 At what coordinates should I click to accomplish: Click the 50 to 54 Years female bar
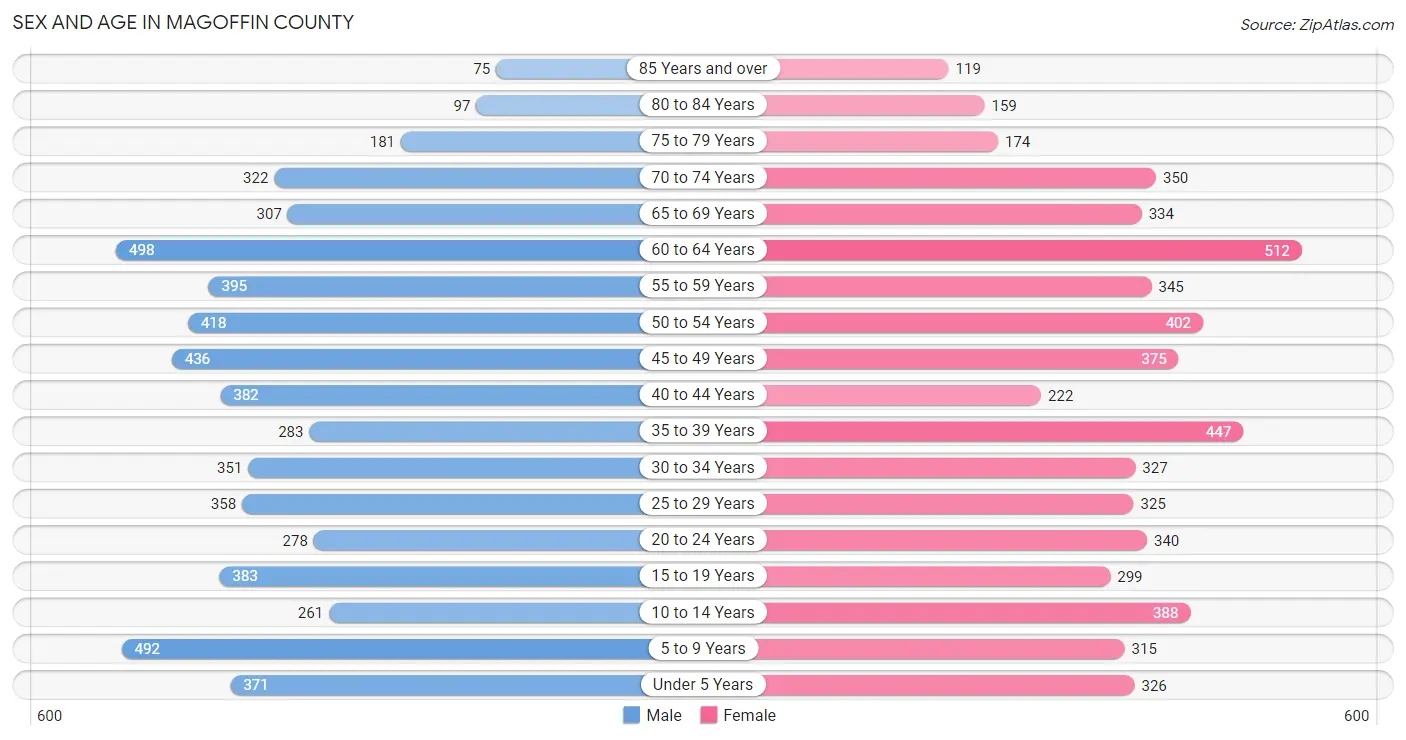click(981, 322)
